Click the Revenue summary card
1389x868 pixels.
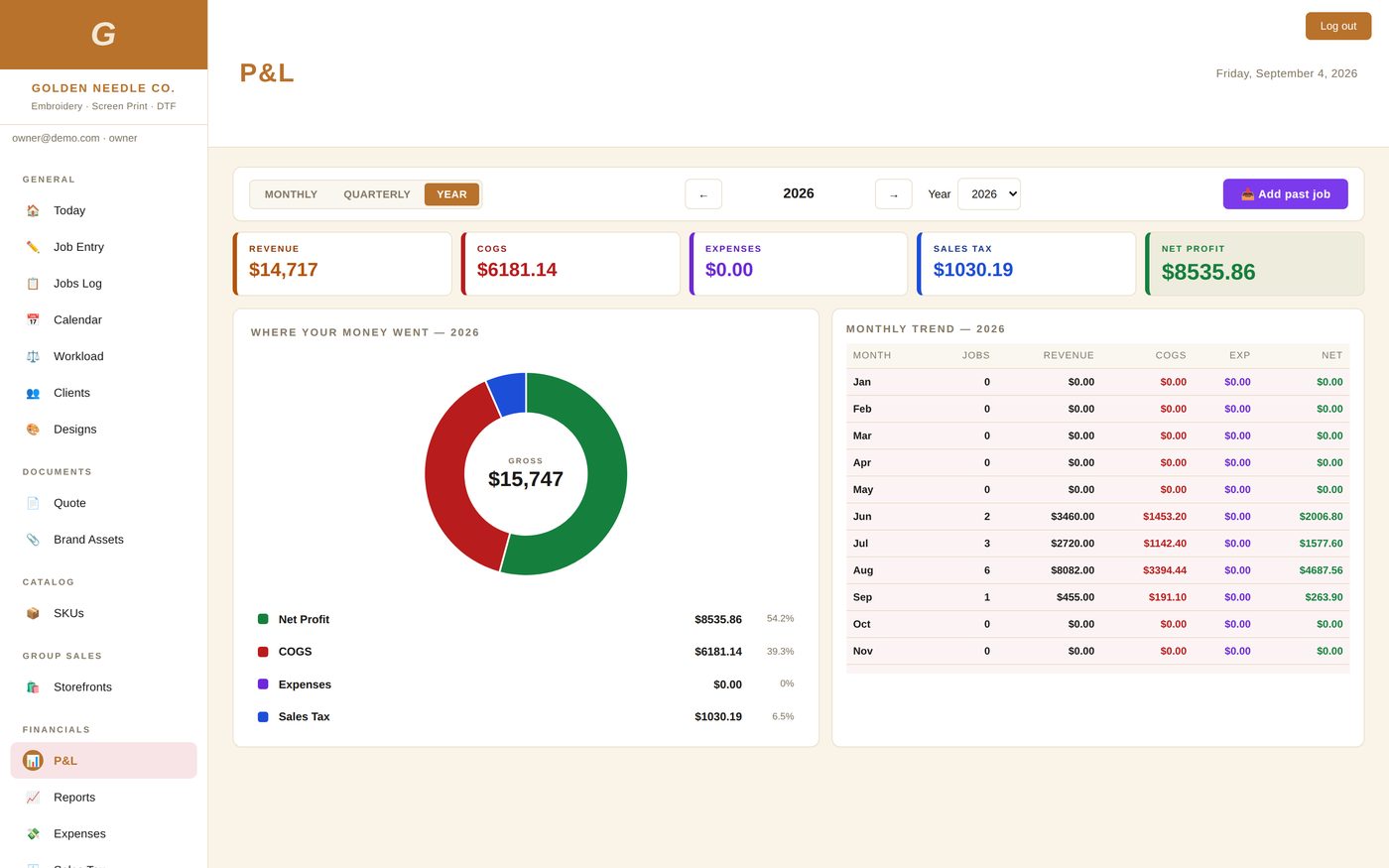tap(342, 264)
